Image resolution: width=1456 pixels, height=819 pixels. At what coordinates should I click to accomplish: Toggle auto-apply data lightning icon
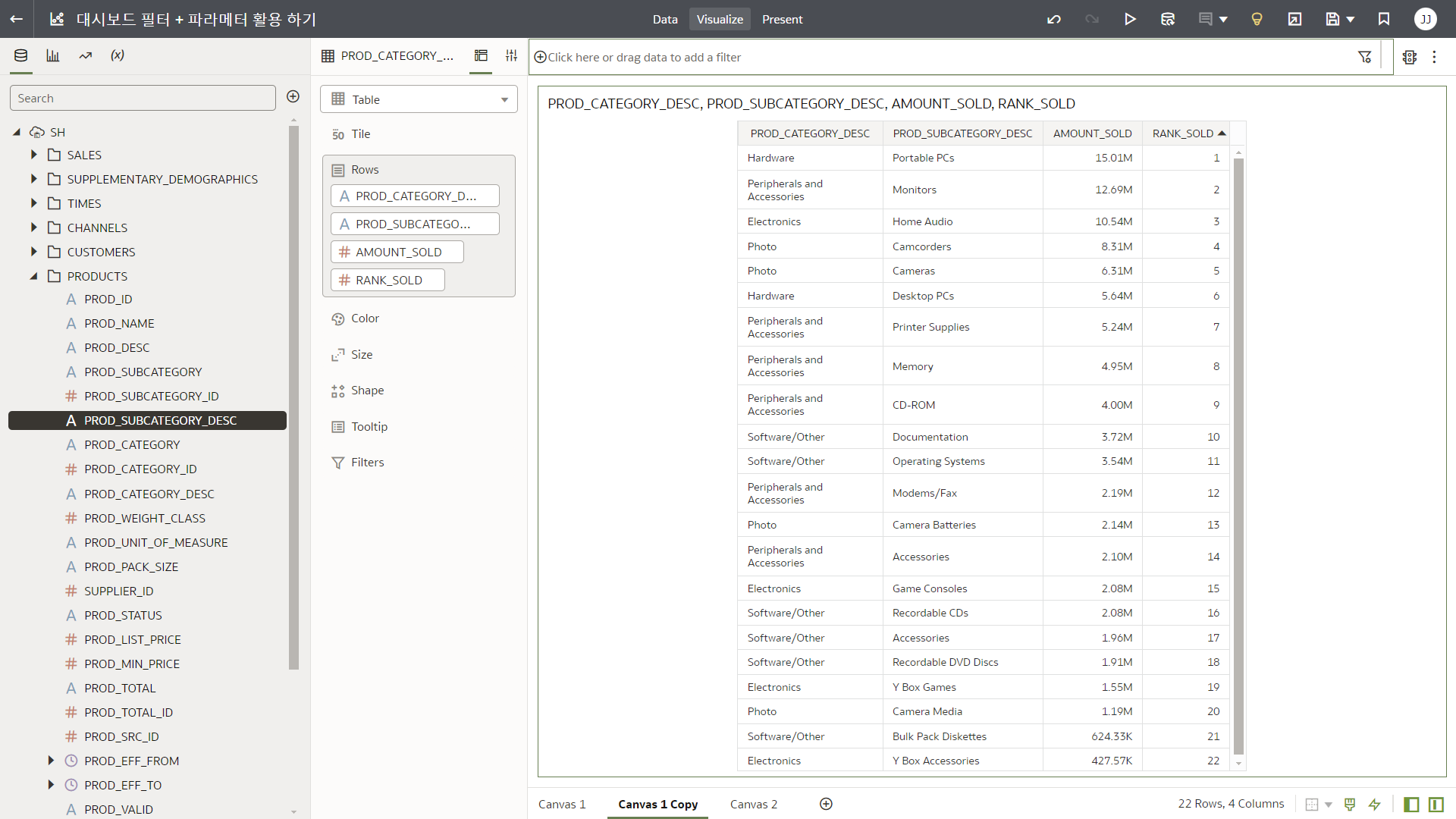tap(1374, 804)
